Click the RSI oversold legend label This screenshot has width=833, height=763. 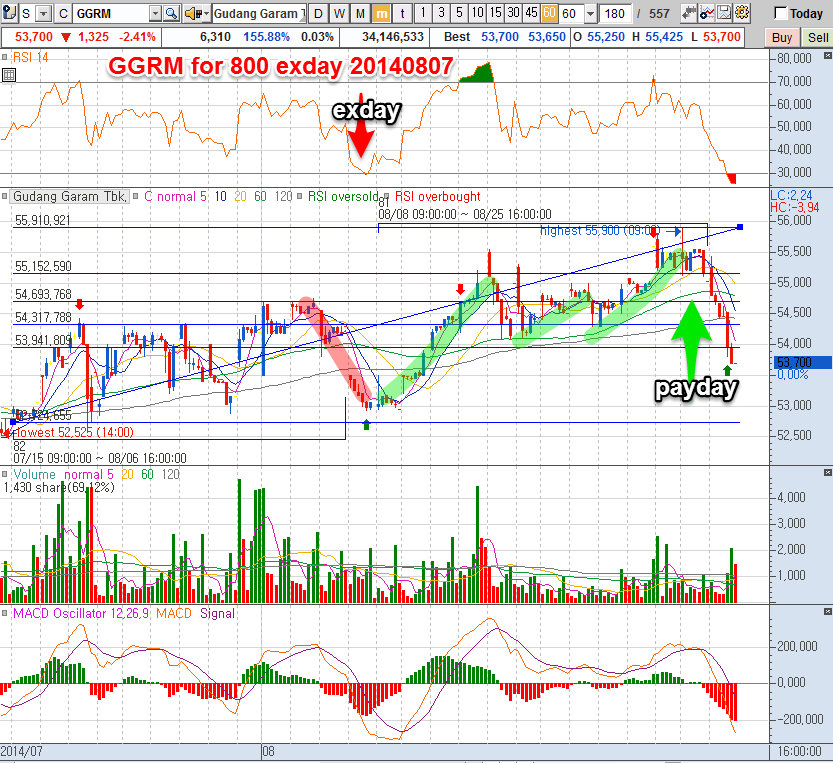[343, 197]
